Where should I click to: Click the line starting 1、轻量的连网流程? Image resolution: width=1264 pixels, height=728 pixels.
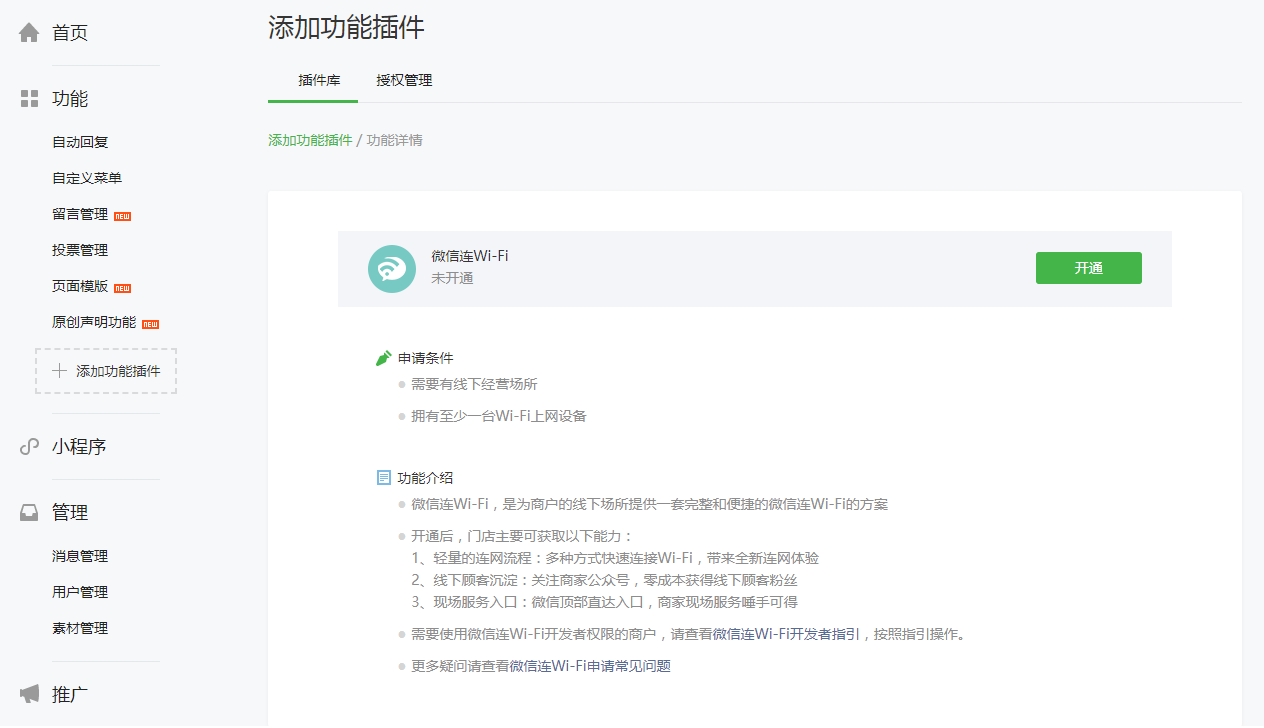(x=615, y=558)
